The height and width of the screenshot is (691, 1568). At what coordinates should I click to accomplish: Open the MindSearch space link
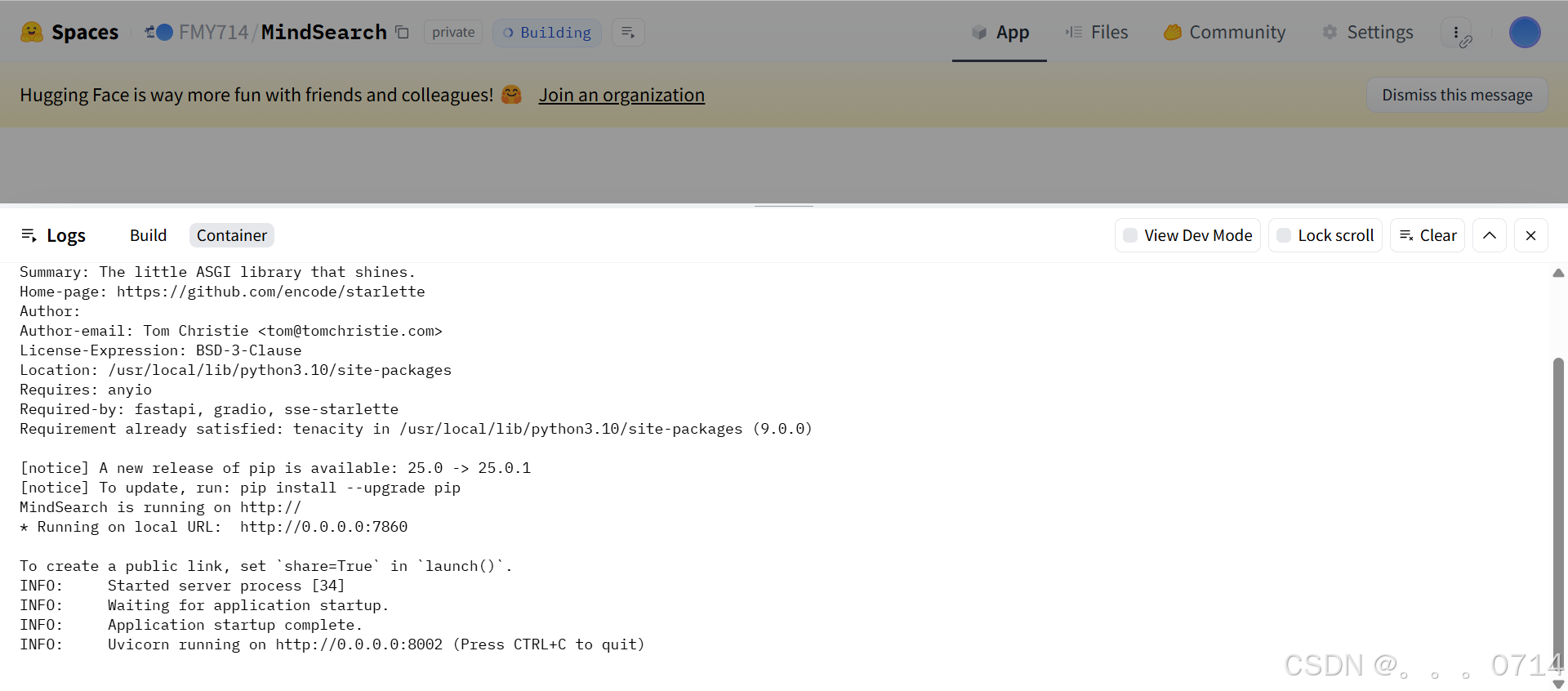click(324, 32)
